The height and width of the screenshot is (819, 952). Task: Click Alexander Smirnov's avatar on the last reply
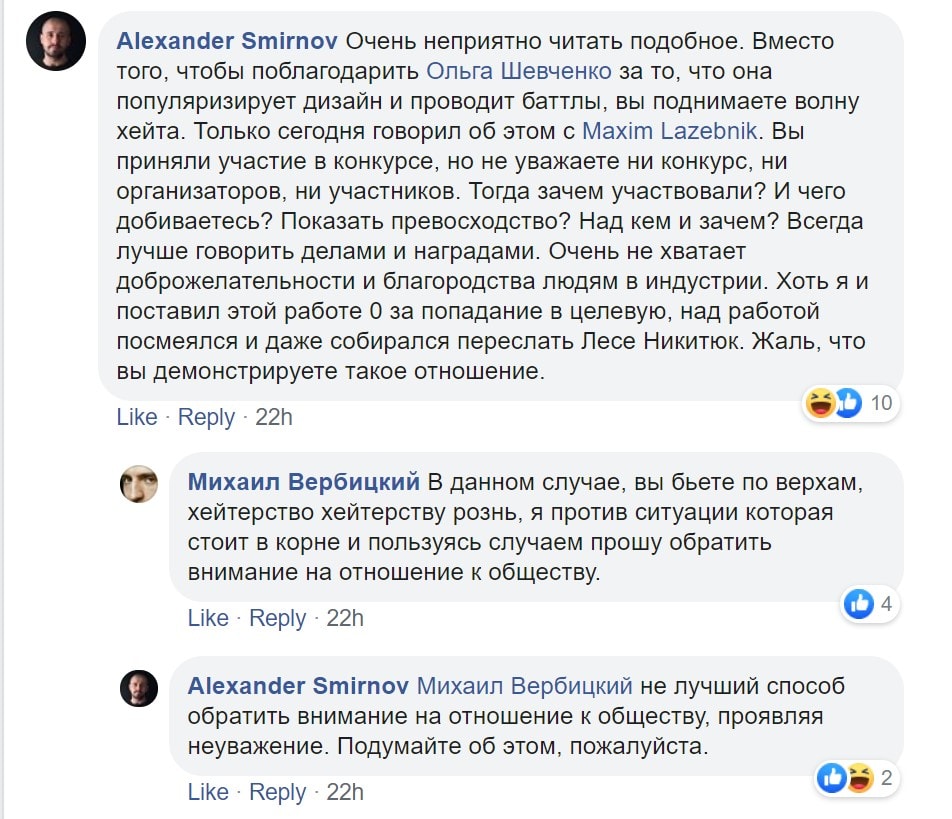point(139,688)
